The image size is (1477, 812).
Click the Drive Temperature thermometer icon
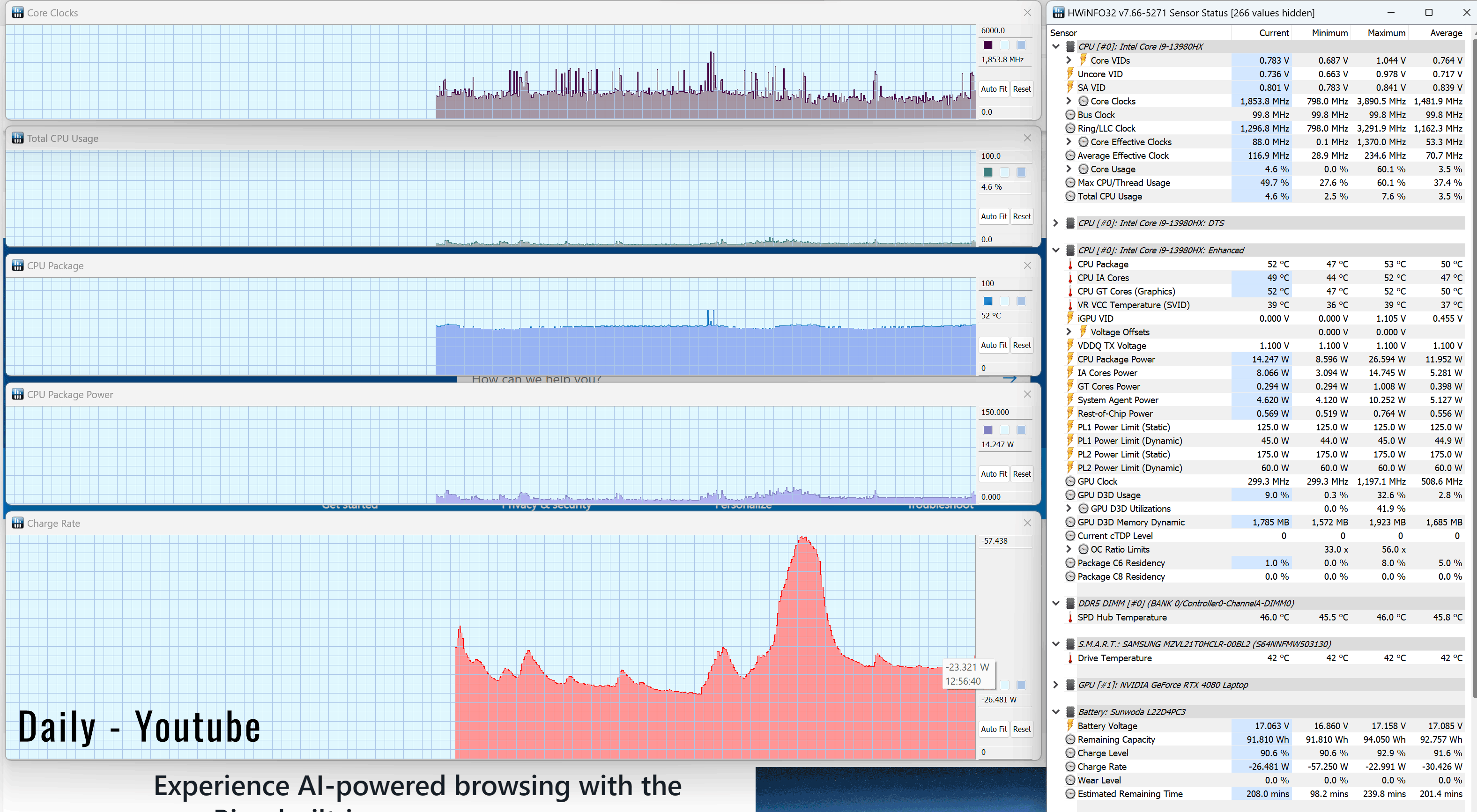pyautogui.click(x=1070, y=658)
